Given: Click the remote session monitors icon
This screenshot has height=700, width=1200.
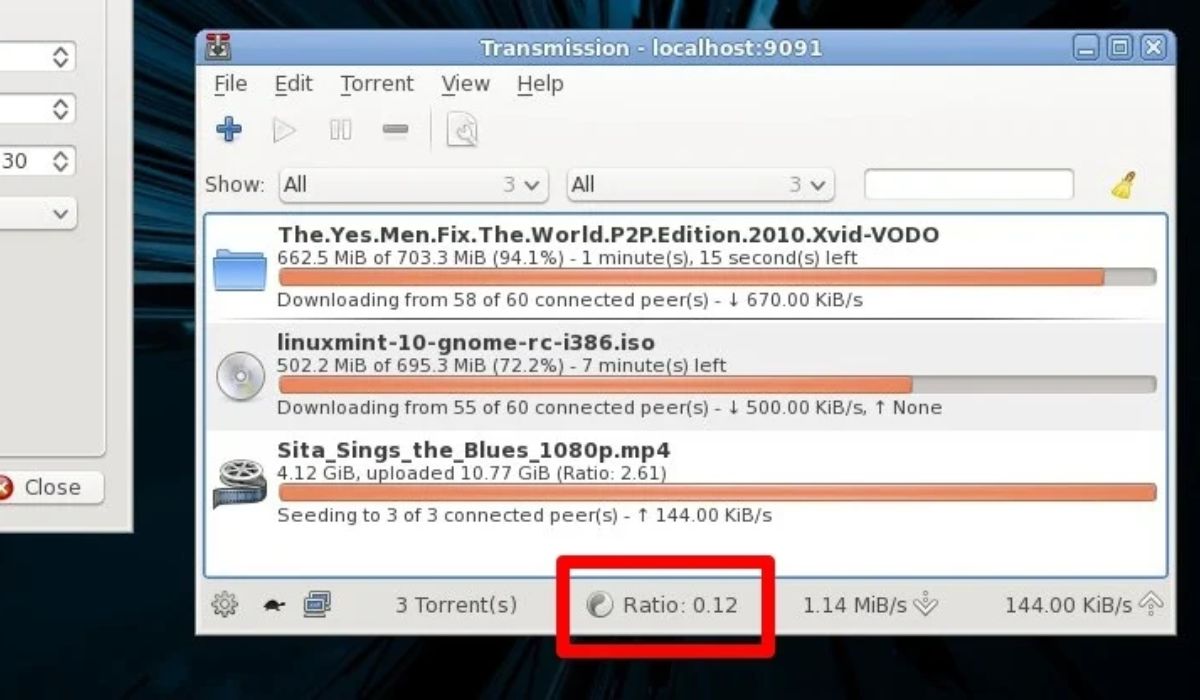Looking at the screenshot, I should [x=317, y=604].
